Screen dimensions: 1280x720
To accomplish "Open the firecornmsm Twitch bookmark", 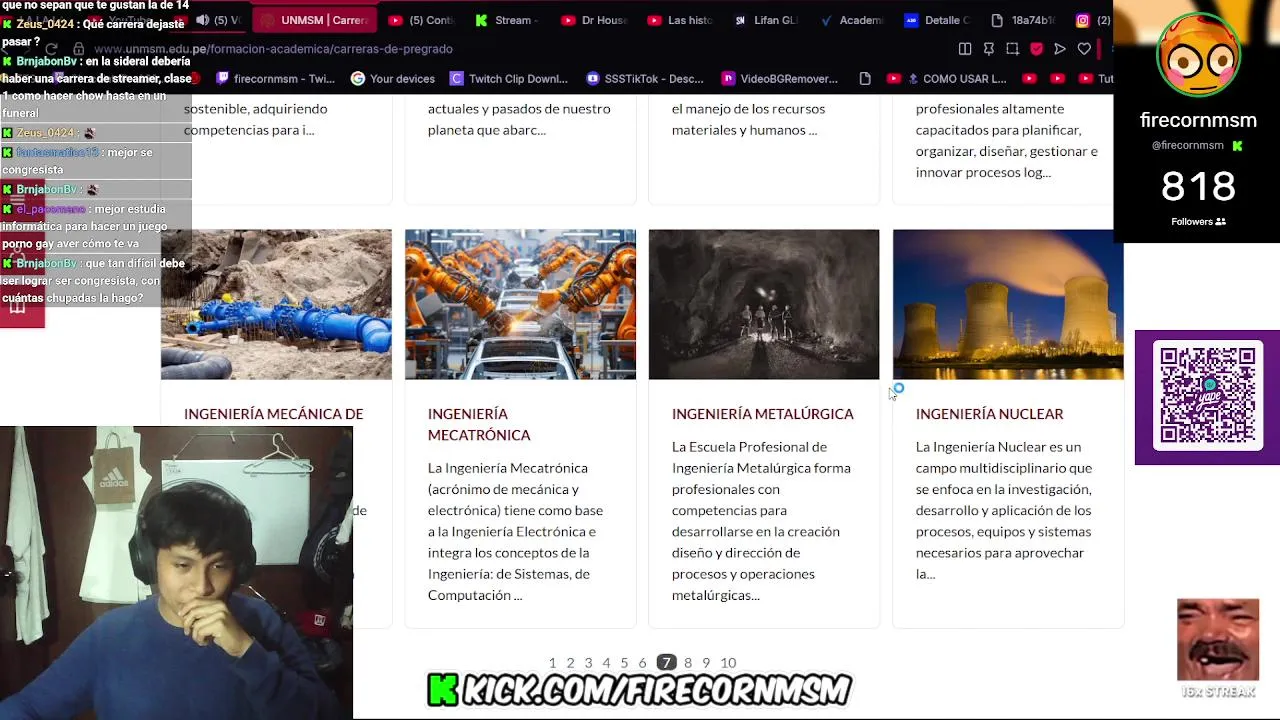I will (275, 78).
